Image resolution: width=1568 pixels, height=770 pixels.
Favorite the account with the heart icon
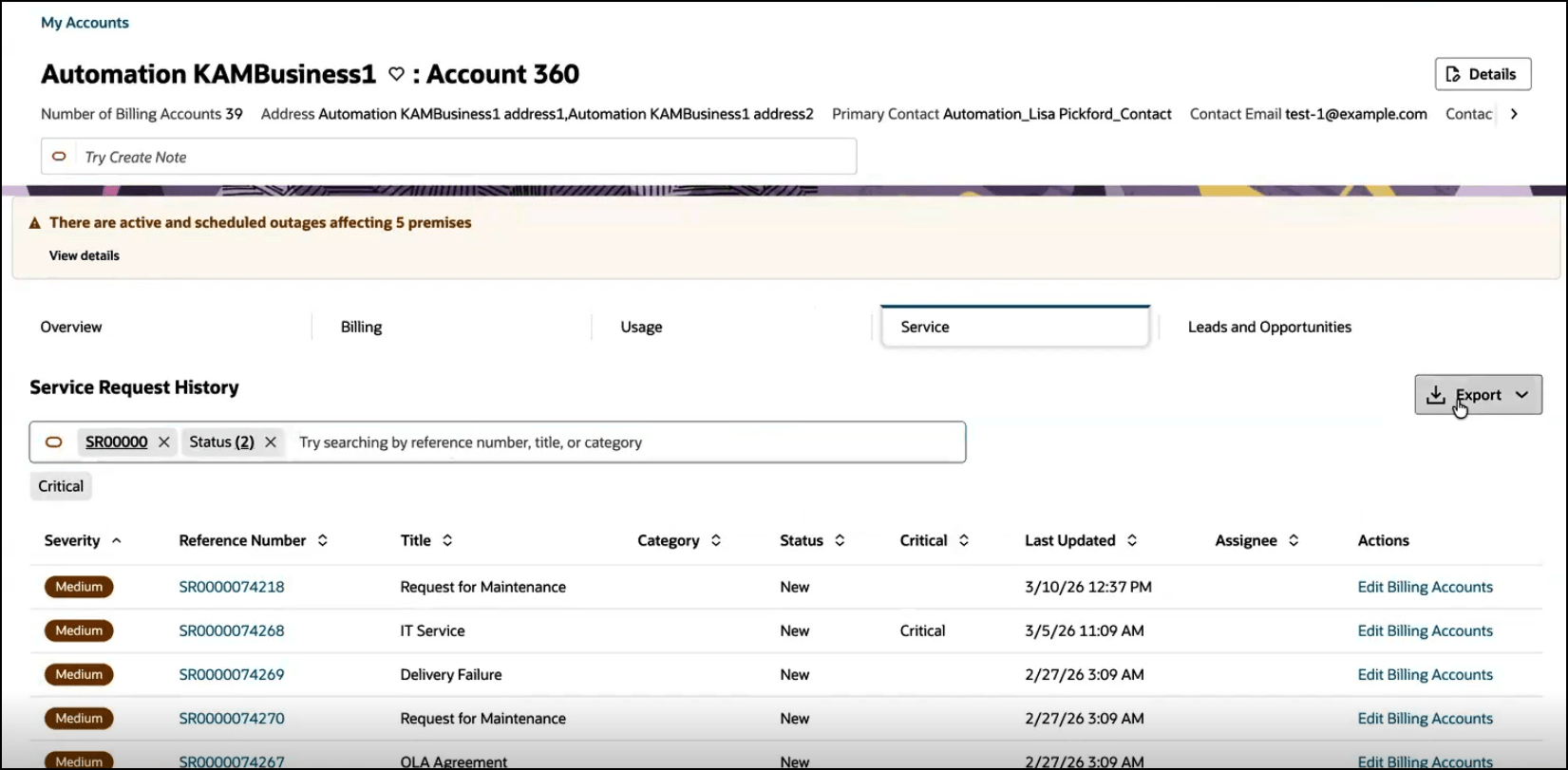397,74
